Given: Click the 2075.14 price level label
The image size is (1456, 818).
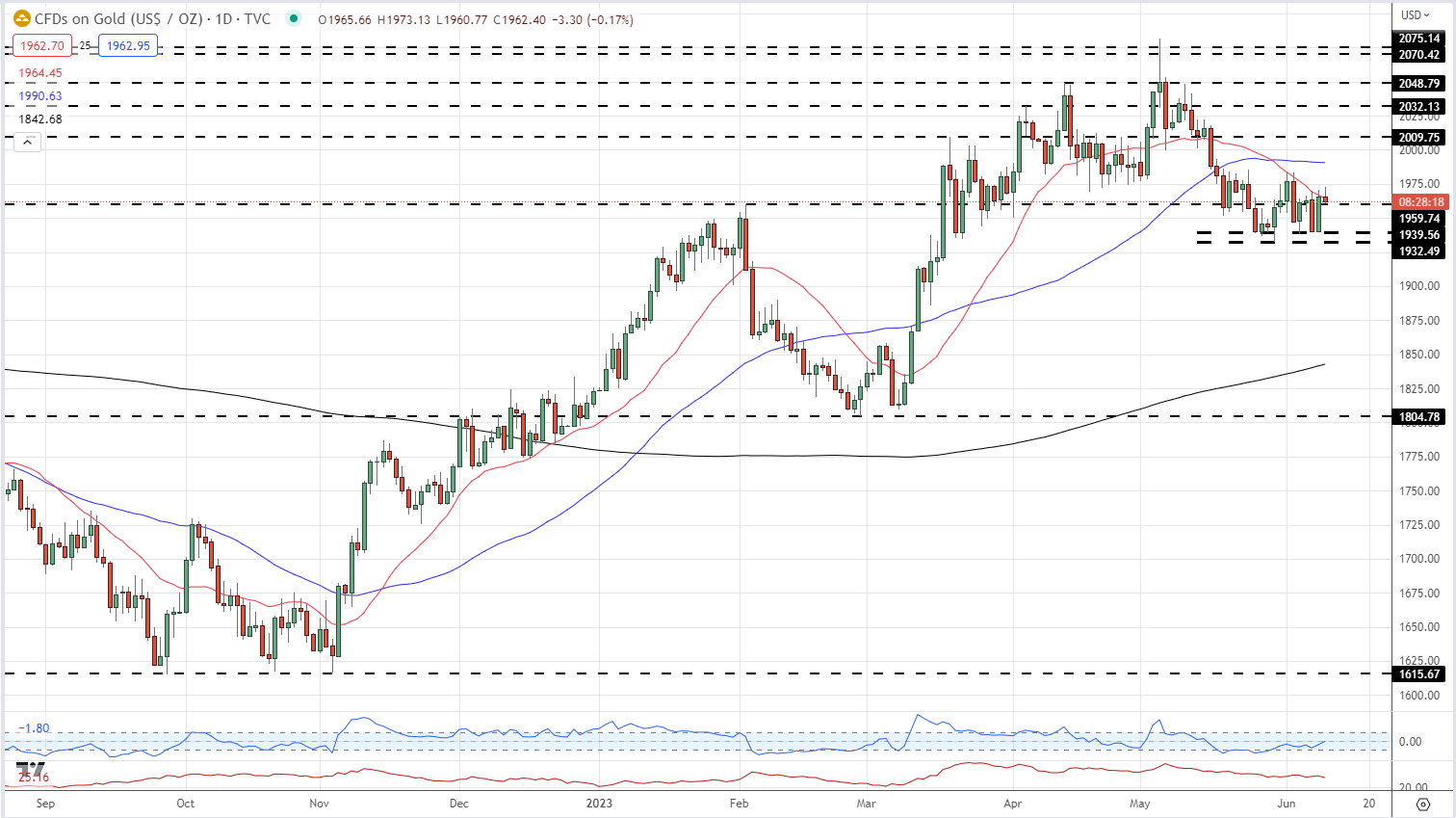Looking at the screenshot, I should click(1419, 39).
